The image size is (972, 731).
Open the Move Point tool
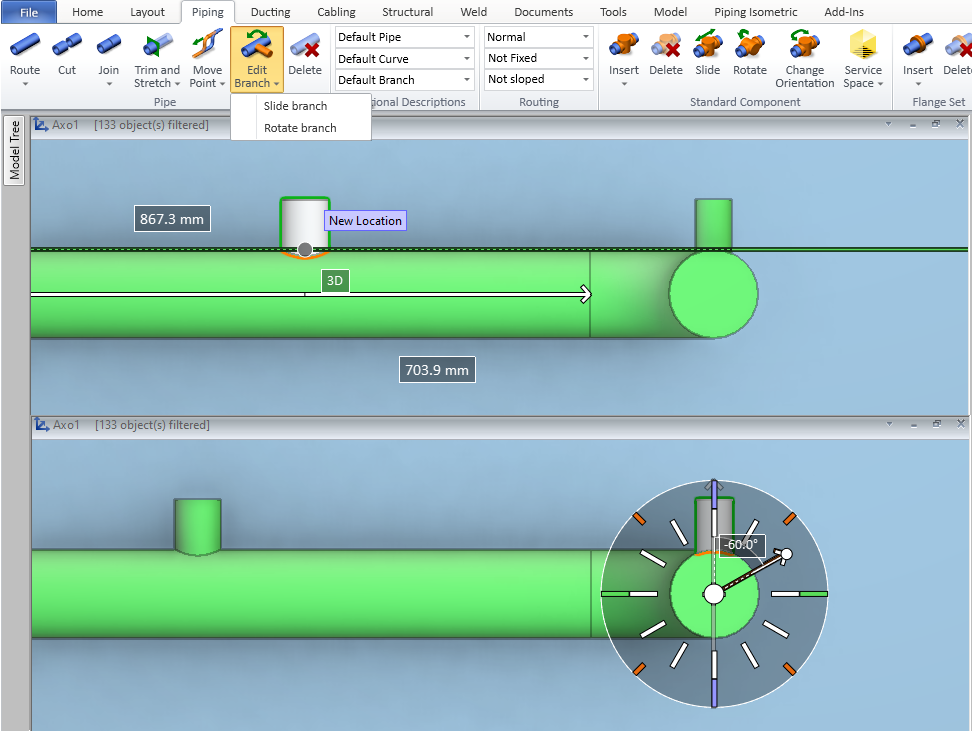(x=207, y=58)
